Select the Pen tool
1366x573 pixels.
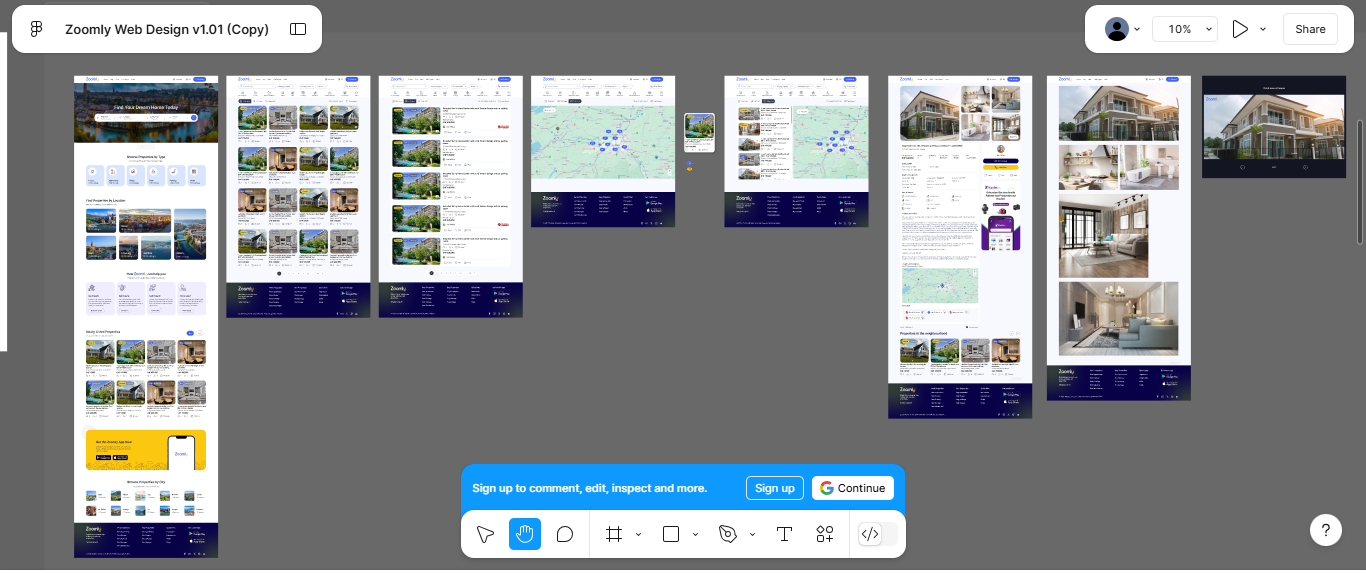[728, 534]
